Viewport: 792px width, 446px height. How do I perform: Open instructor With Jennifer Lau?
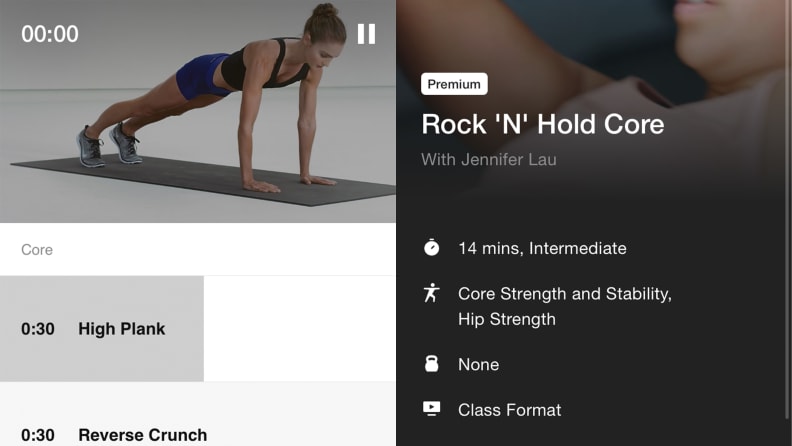(x=488, y=160)
